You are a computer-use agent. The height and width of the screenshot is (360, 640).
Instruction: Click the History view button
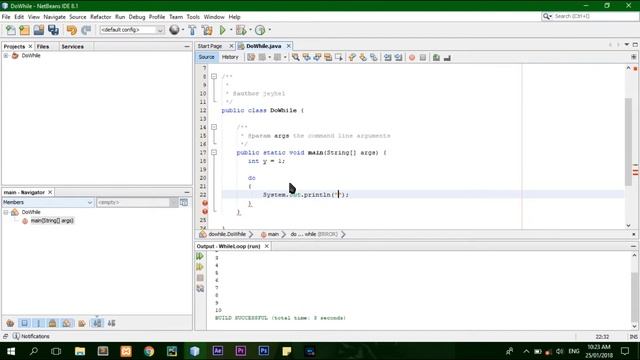[x=230, y=57]
